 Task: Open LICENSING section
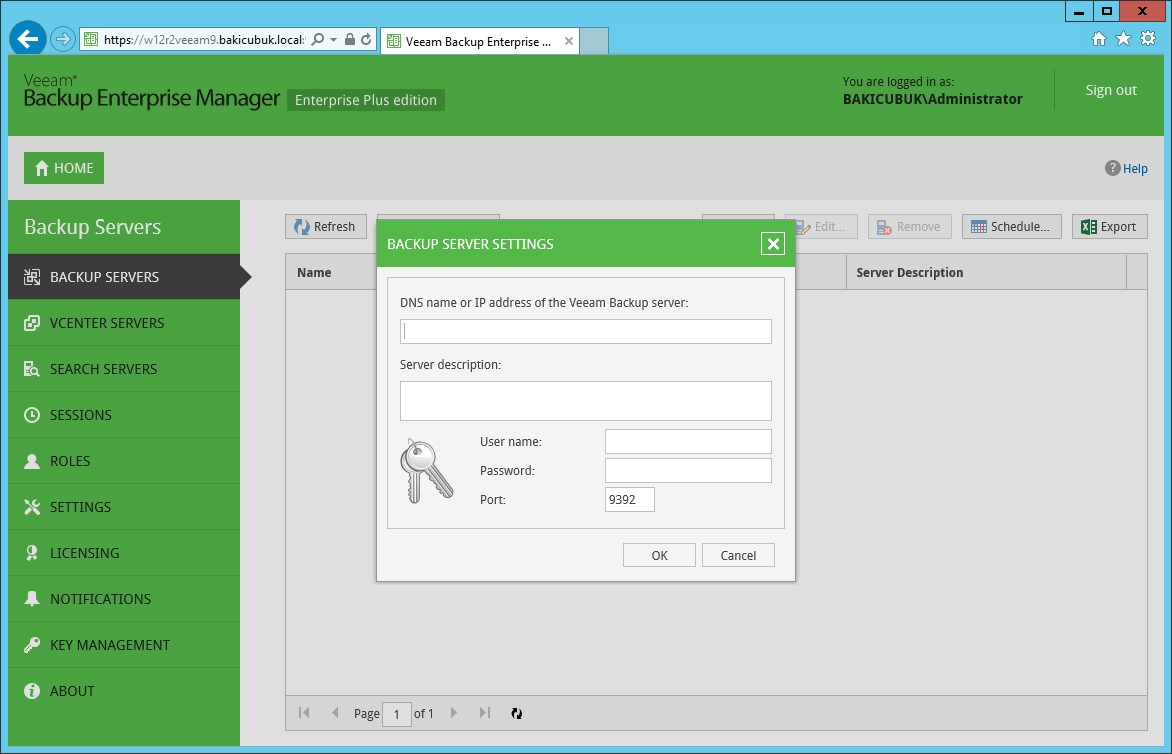click(124, 553)
